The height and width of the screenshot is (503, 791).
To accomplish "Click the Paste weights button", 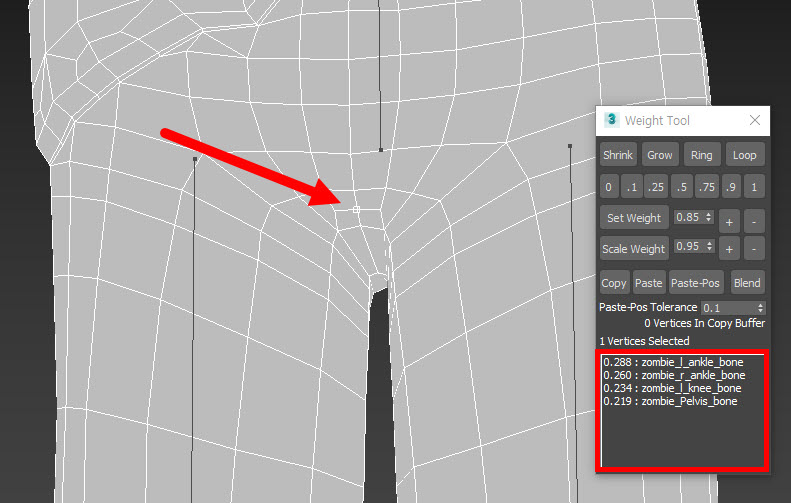I will tap(648, 283).
